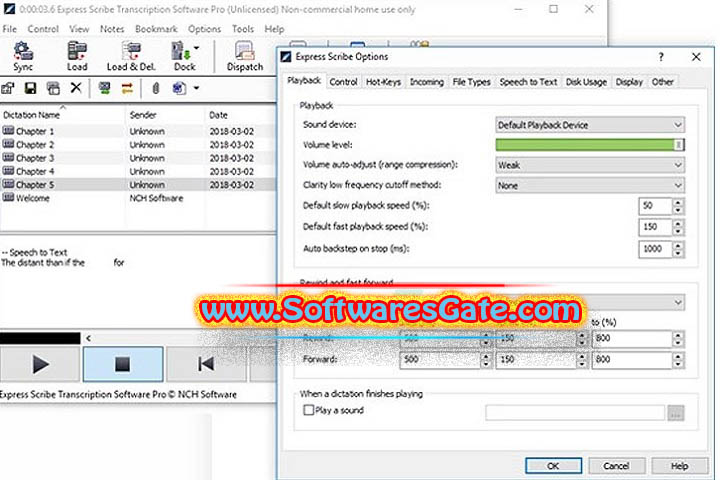
Task: Open the Help menu
Action: 274,29
